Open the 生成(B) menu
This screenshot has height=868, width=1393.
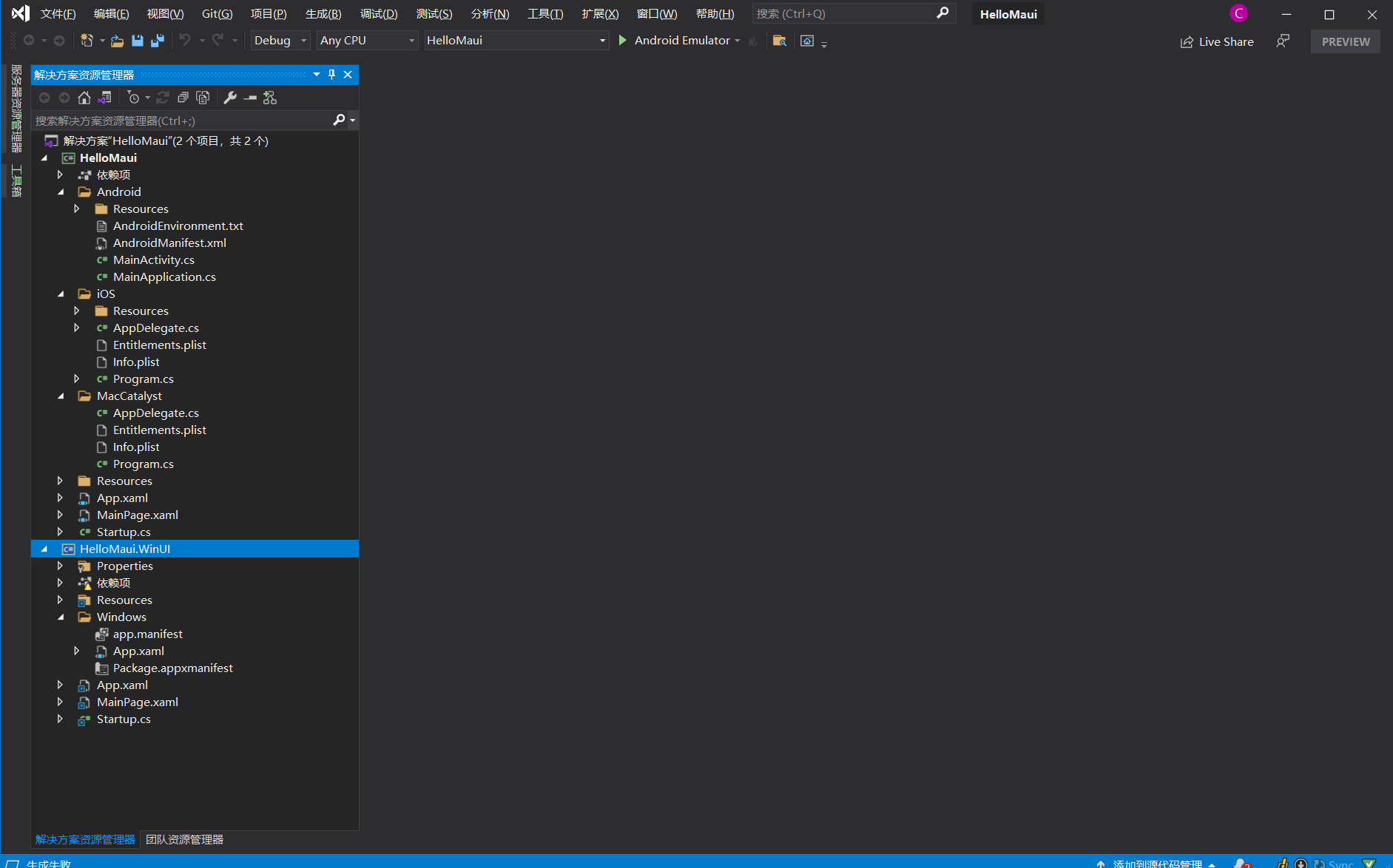(323, 14)
